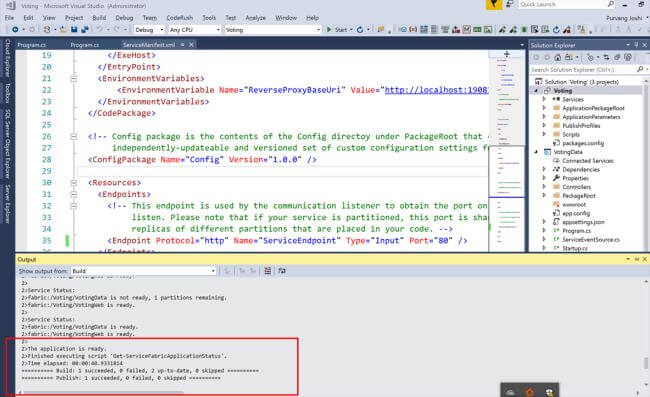
Task: Open the File menu
Action: 9,18
